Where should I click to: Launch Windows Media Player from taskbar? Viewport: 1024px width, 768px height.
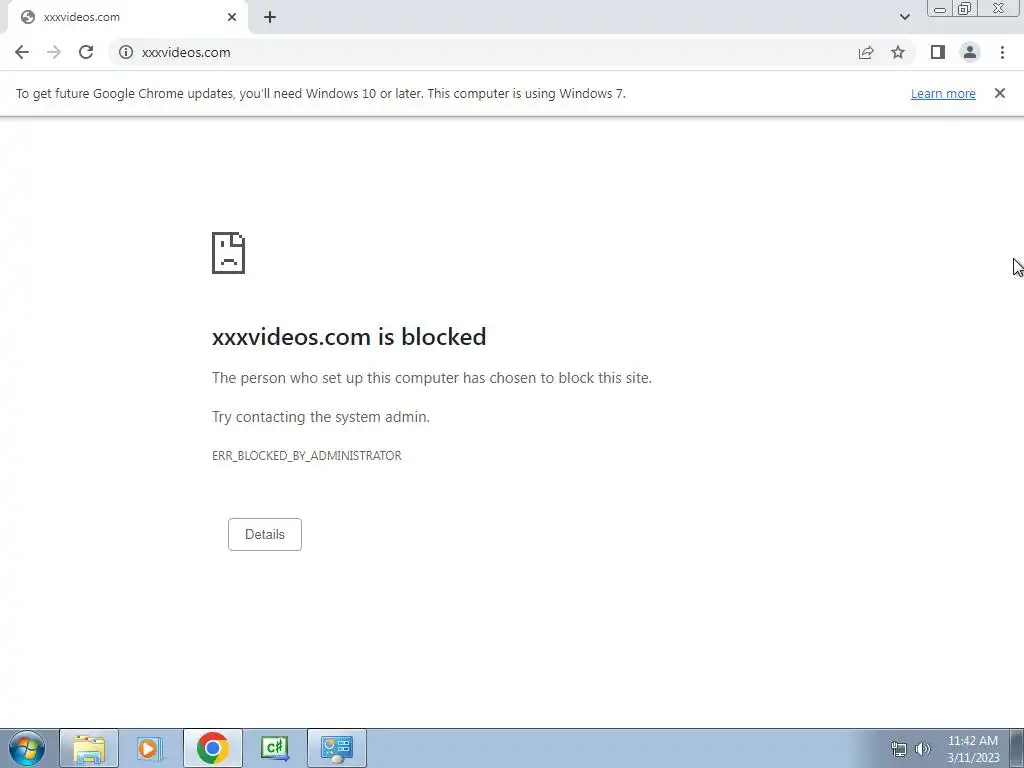(x=150, y=748)
